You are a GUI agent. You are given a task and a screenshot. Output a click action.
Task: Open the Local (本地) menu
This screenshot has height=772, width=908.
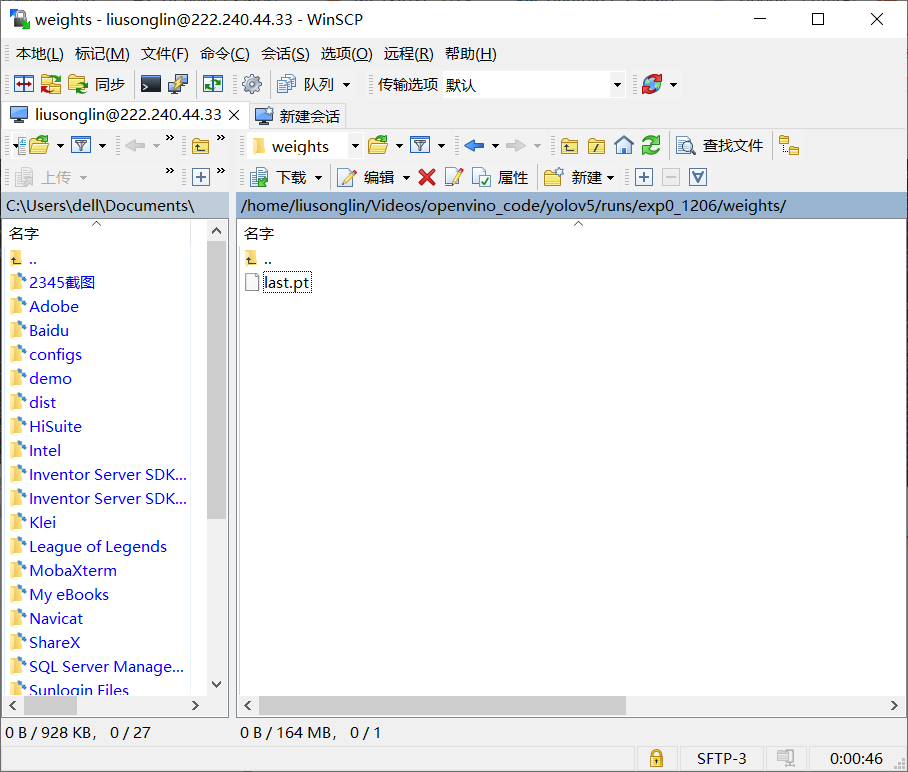pyautogui.click(x=39, y=54)
